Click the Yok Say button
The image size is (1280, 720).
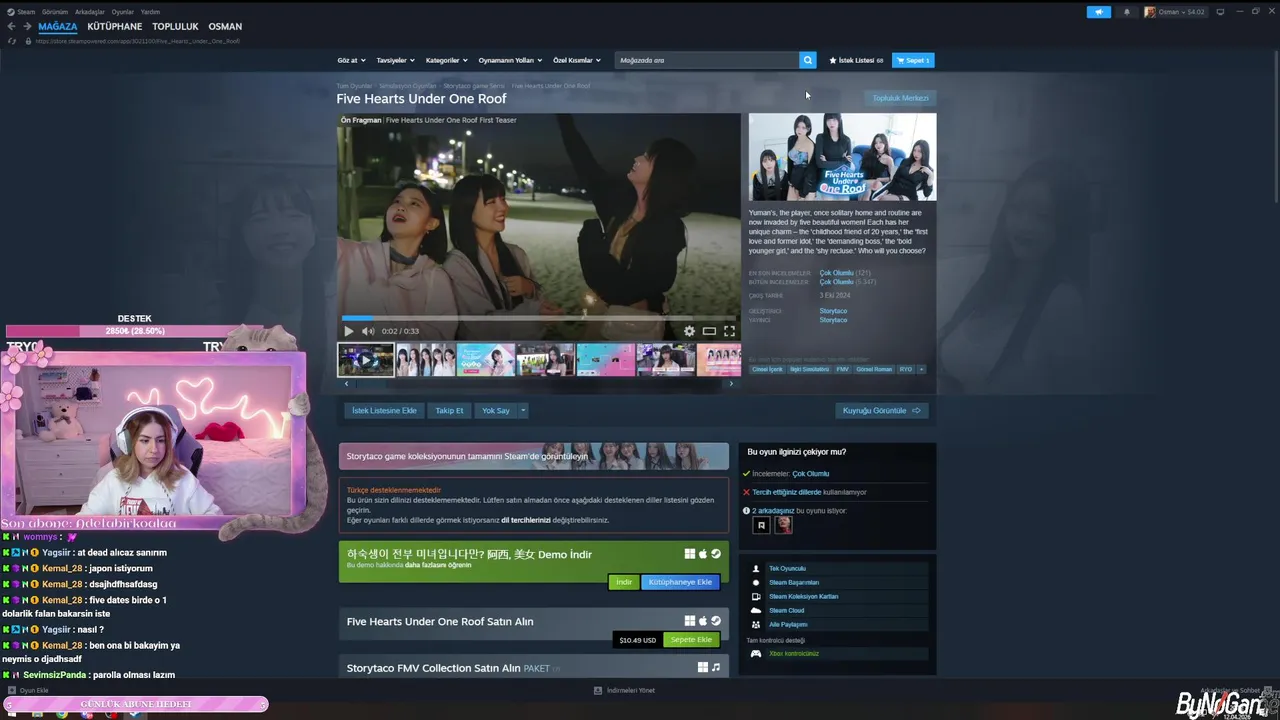(496, 410)
